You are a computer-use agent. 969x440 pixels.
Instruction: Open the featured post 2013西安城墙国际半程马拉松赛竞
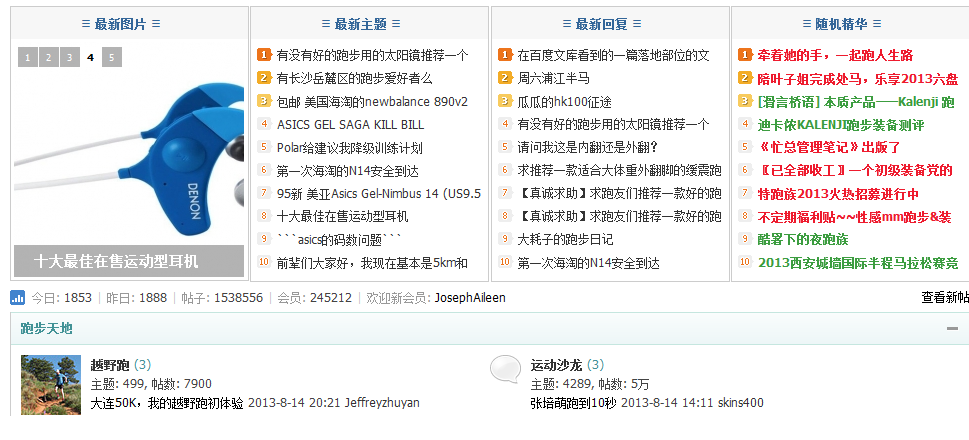point(858,263)
